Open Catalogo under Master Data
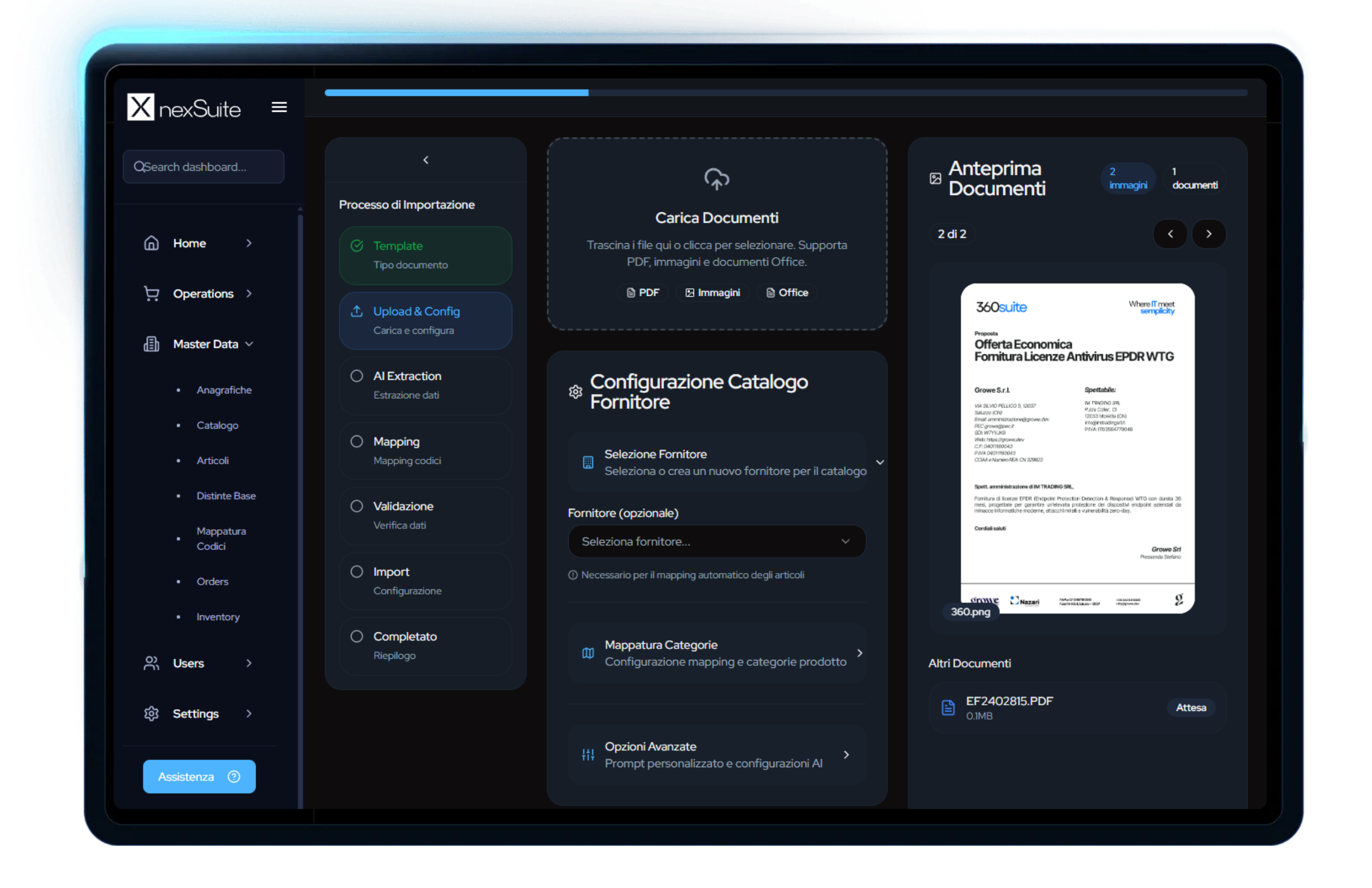This screenshot has width=1372, height=888. click(x=217, y=425)
